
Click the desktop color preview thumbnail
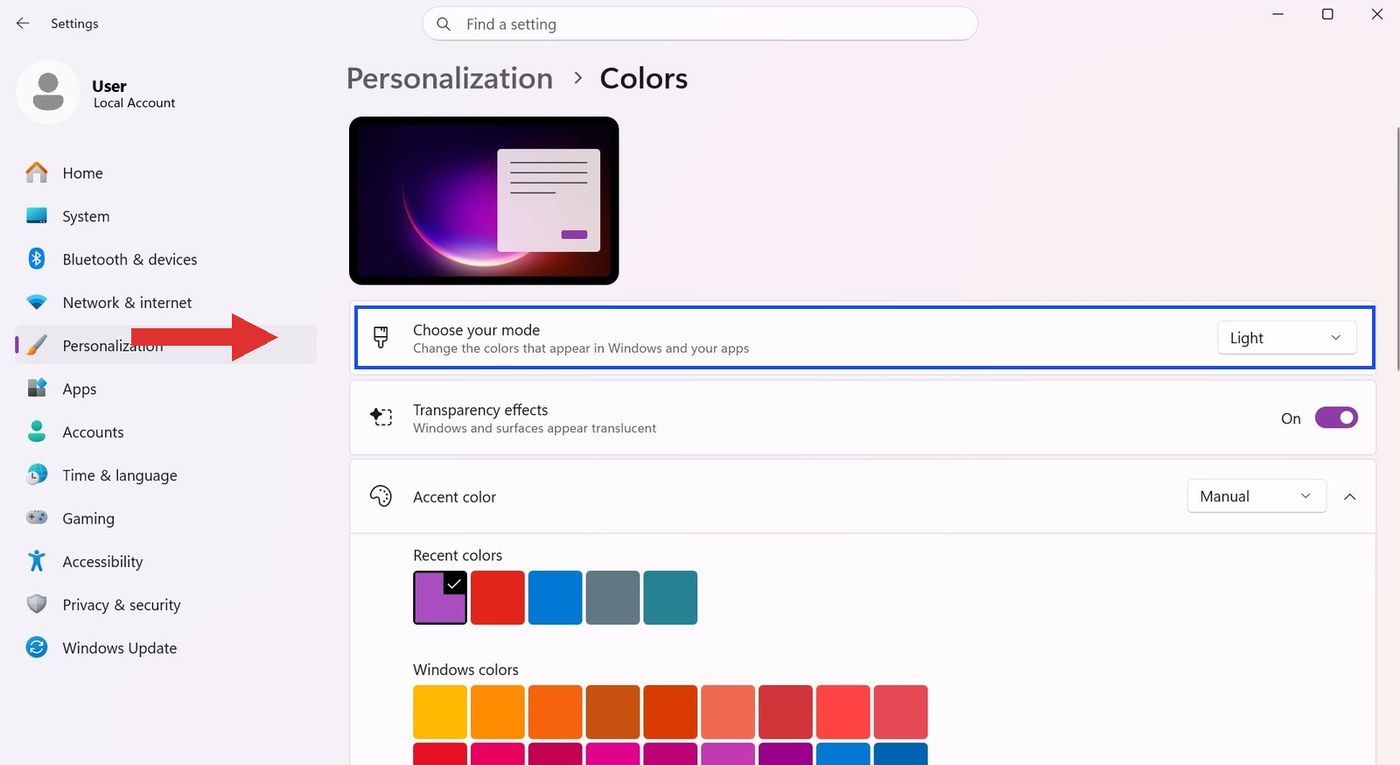tap(484, 201)
